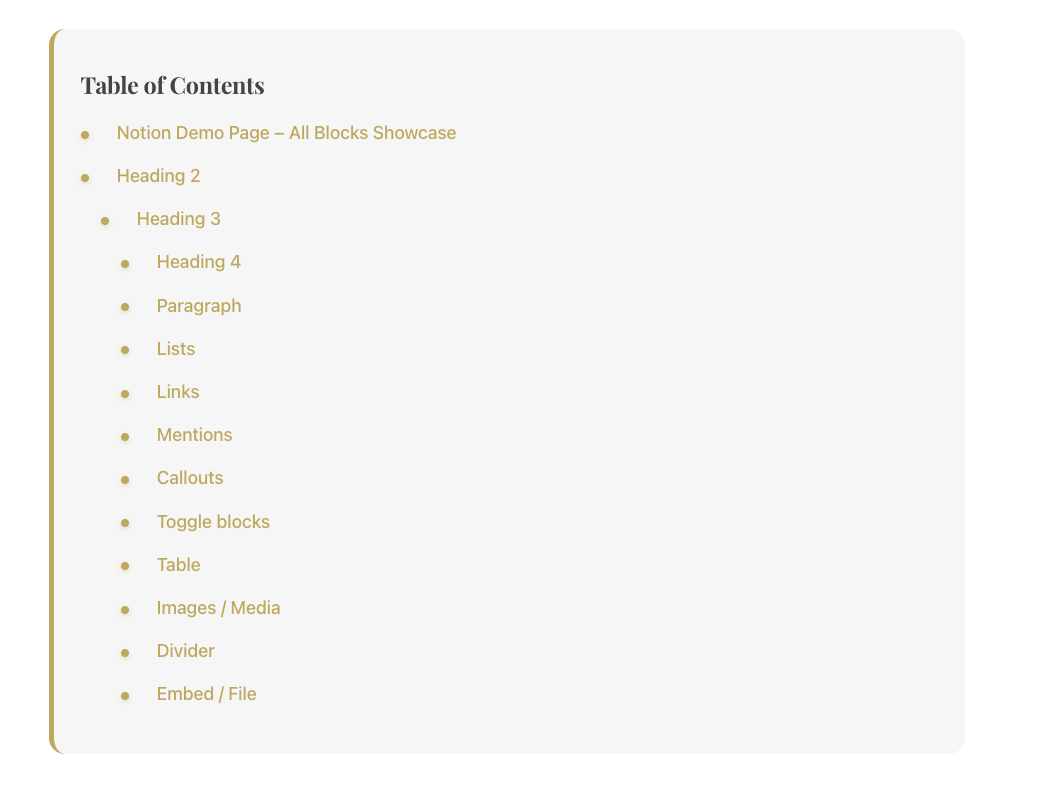1062x803 pixels.
Task: Open the Notion Demo Page – All Blocks Showcase link
Action: [x=286, y=132]
